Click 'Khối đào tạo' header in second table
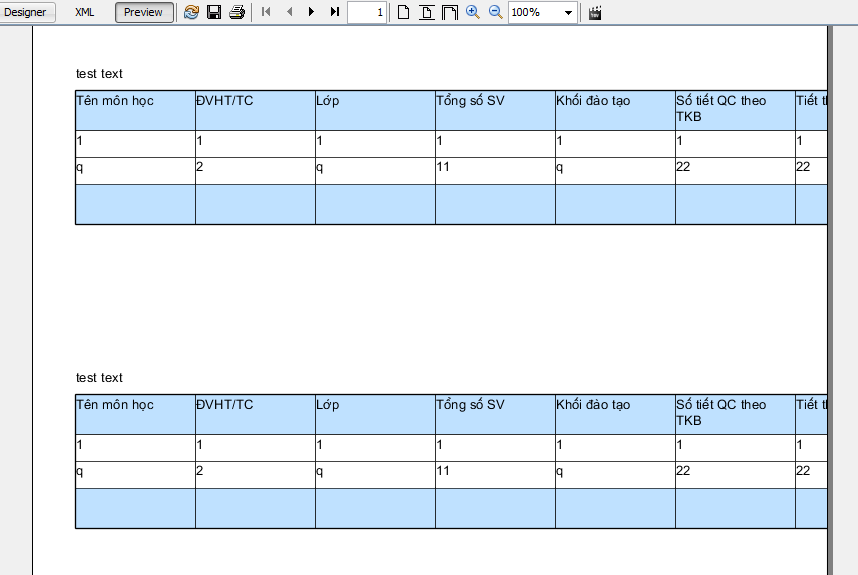Image resolution: width=858 pixels, height=575 pixels. pos(593,405)
